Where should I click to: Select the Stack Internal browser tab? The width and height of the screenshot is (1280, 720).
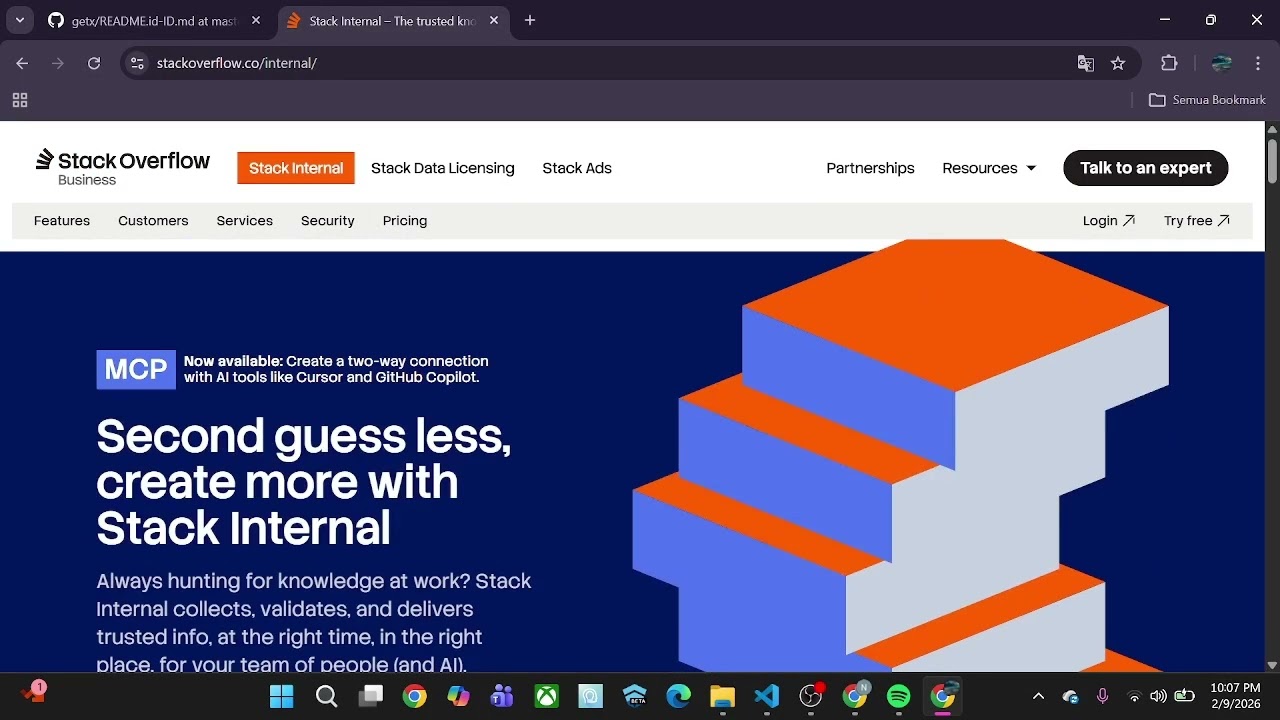tap(391, 20)
